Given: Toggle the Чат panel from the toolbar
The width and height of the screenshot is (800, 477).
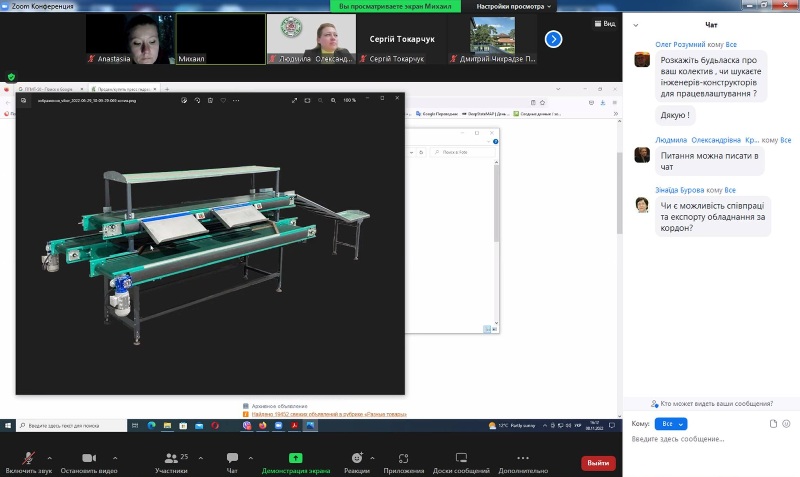Looking at the screenshot, I should [x=232, y=458].
